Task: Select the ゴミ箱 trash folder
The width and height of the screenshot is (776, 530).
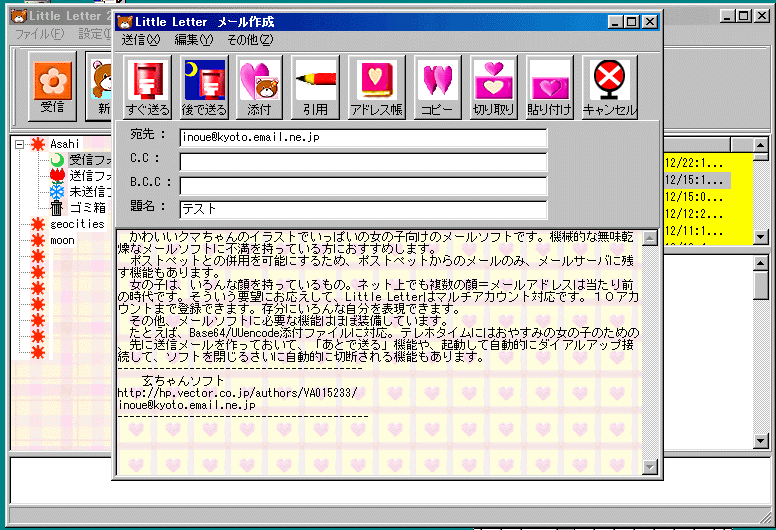Action: (88, 208)
